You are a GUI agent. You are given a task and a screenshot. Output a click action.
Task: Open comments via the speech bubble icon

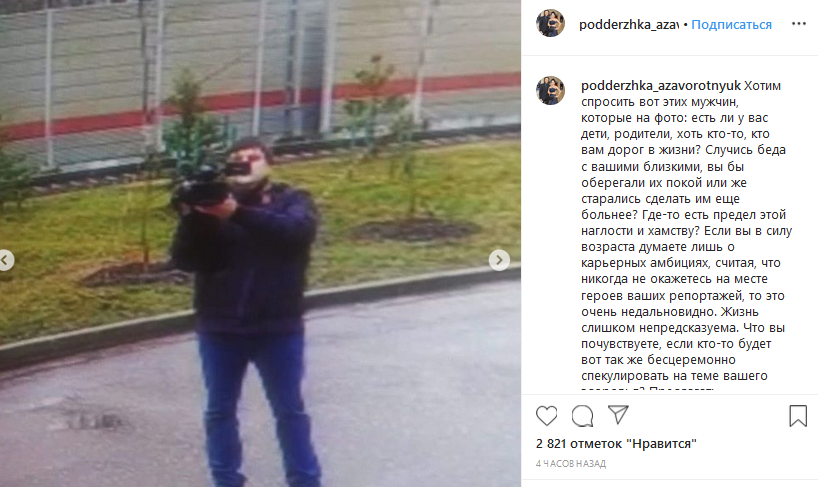click(582, 416)
